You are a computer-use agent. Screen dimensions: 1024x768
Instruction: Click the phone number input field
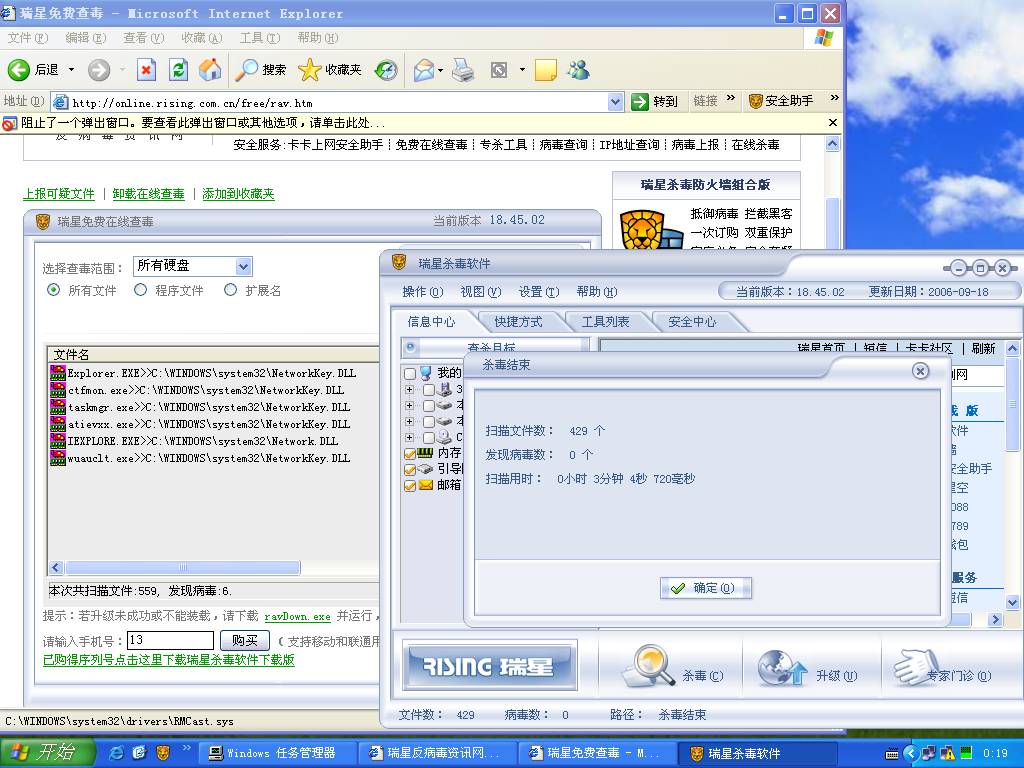pyautogui.click(x=170, y=641)
